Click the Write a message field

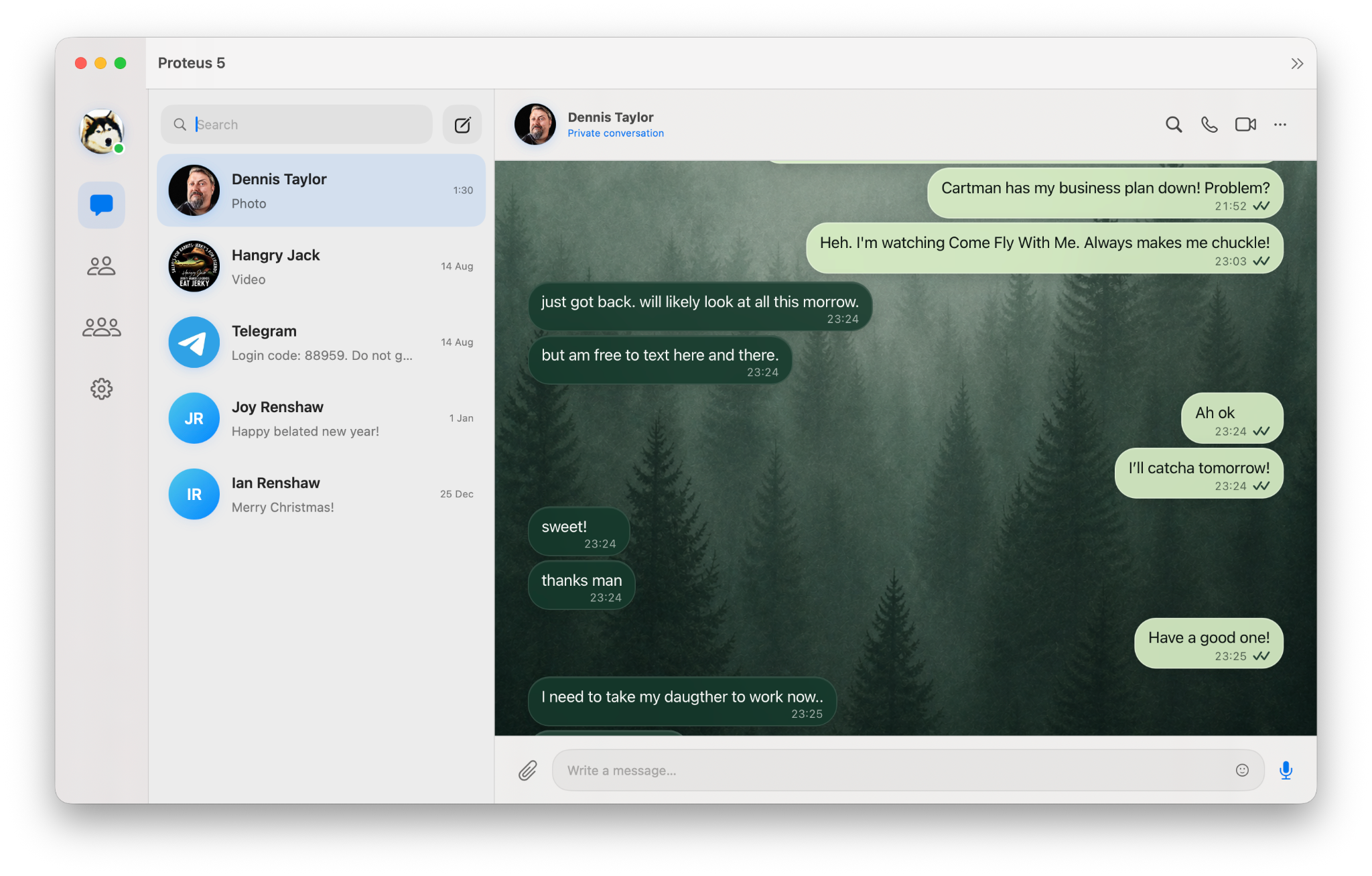tap(908, 771)
